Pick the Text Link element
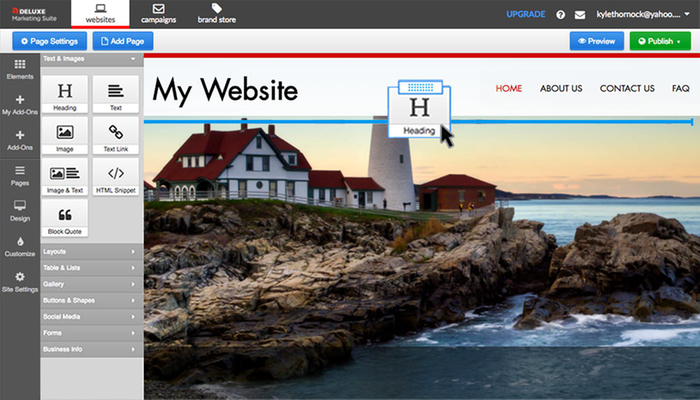Viewport: 700px width, 400px height. coord(115,135)
